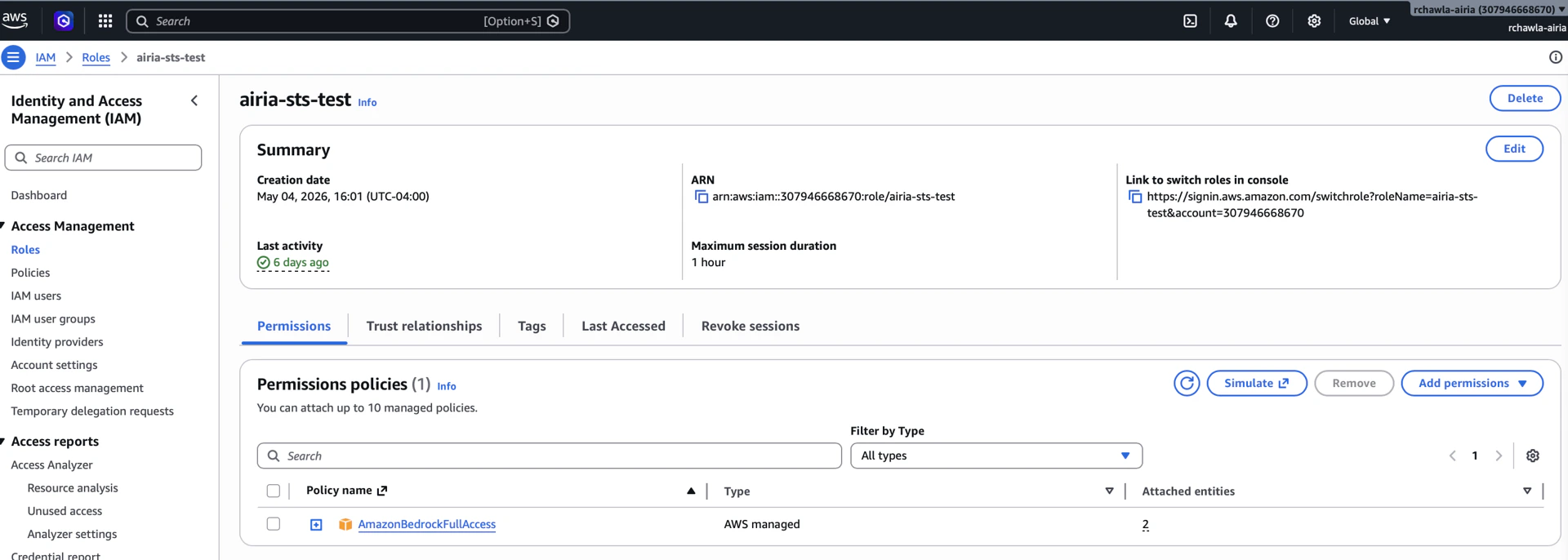1568x560 pixels.
Task: Click the AWS managed policy cube icon
Action: point(345,524)
